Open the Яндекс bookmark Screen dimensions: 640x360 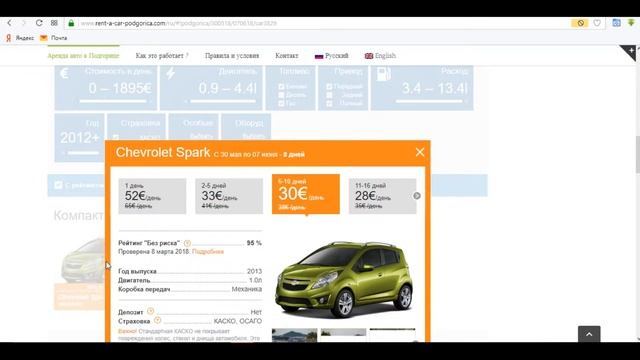tap(20, 38)
